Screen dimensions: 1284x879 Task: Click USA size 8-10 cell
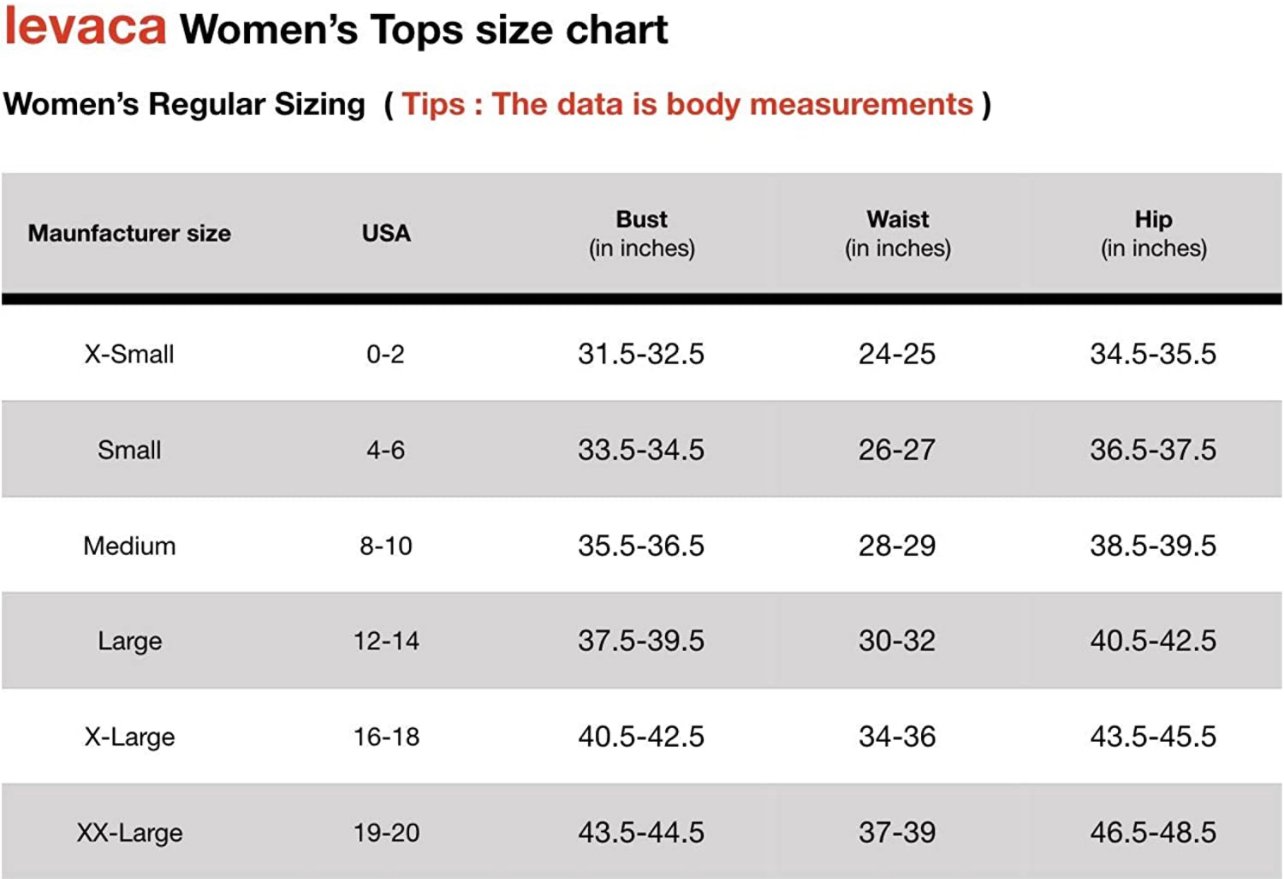386,546
